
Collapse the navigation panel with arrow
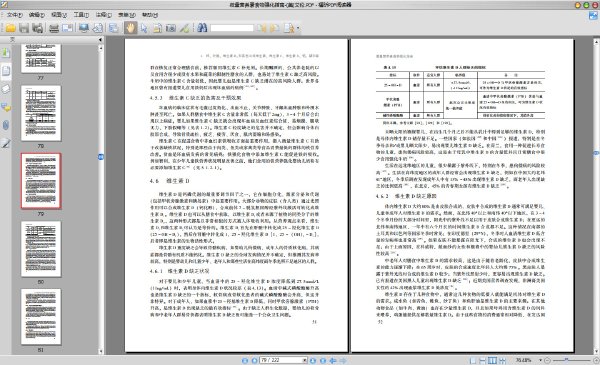[x=100, y=39]
